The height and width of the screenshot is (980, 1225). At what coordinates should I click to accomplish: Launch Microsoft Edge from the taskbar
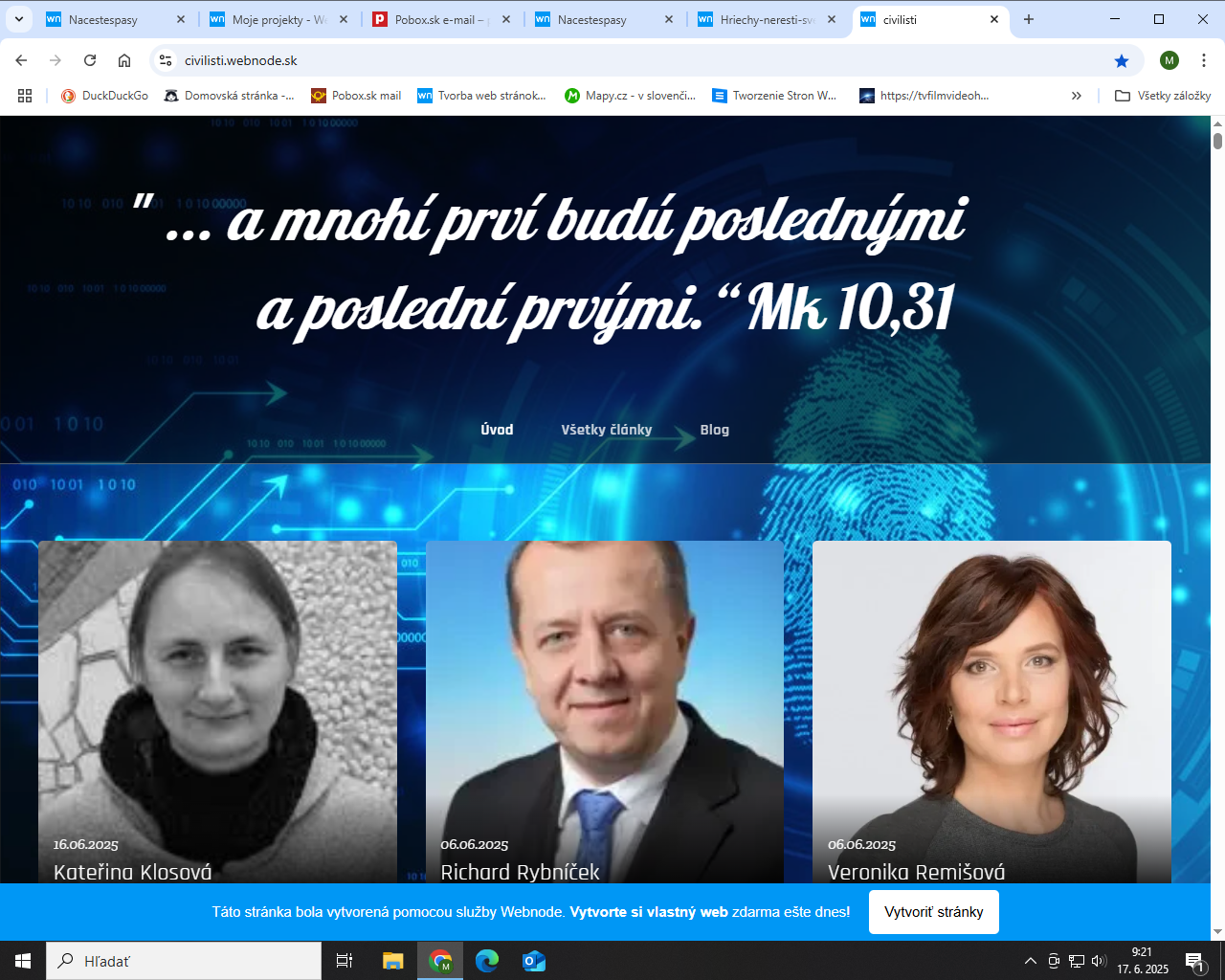pos(487,961)
